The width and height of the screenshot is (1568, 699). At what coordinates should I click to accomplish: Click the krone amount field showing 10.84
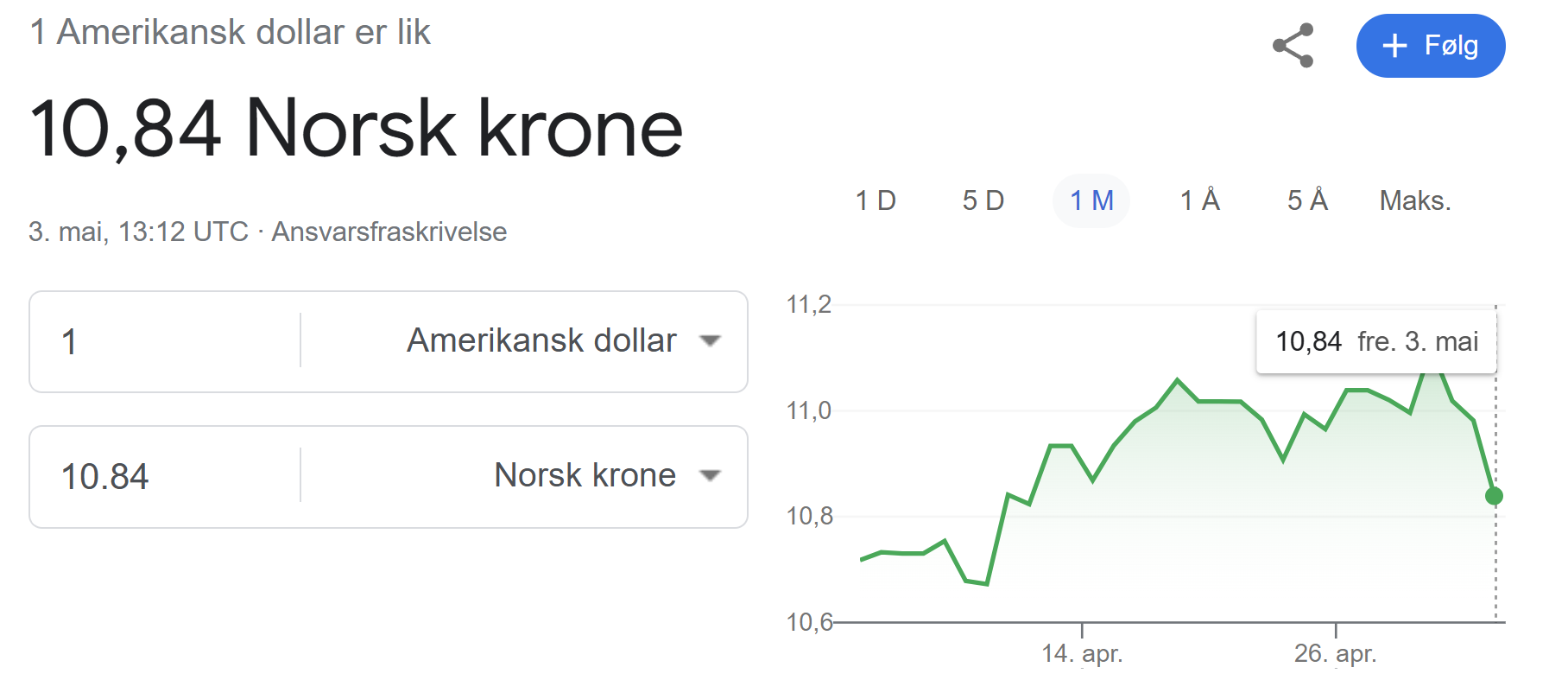click(x=165, y=476)
